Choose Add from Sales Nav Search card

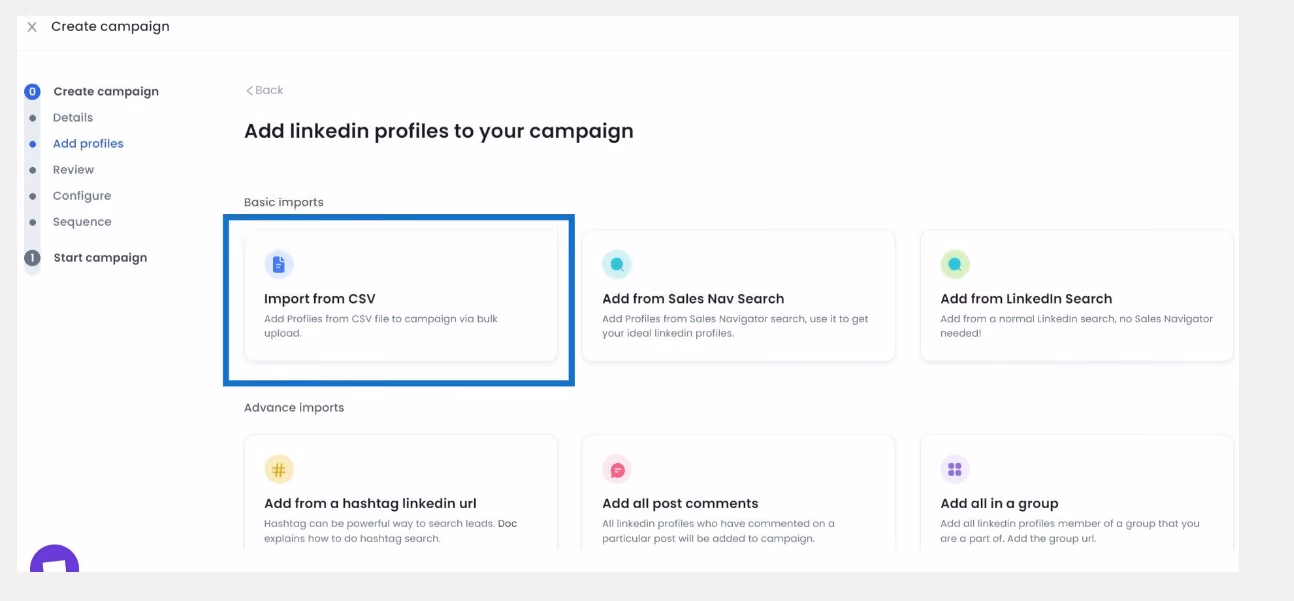click(738, 296)
